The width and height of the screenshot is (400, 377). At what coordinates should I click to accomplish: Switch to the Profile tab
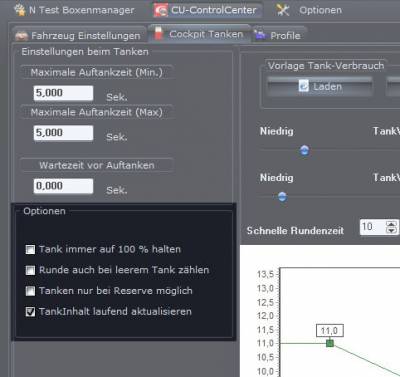click(279, 35)
